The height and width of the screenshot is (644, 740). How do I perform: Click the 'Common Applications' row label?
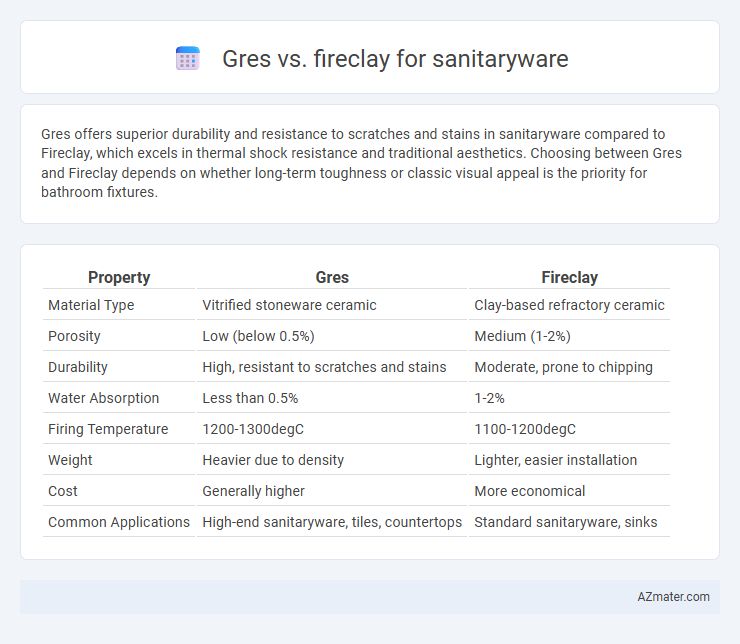119,522
